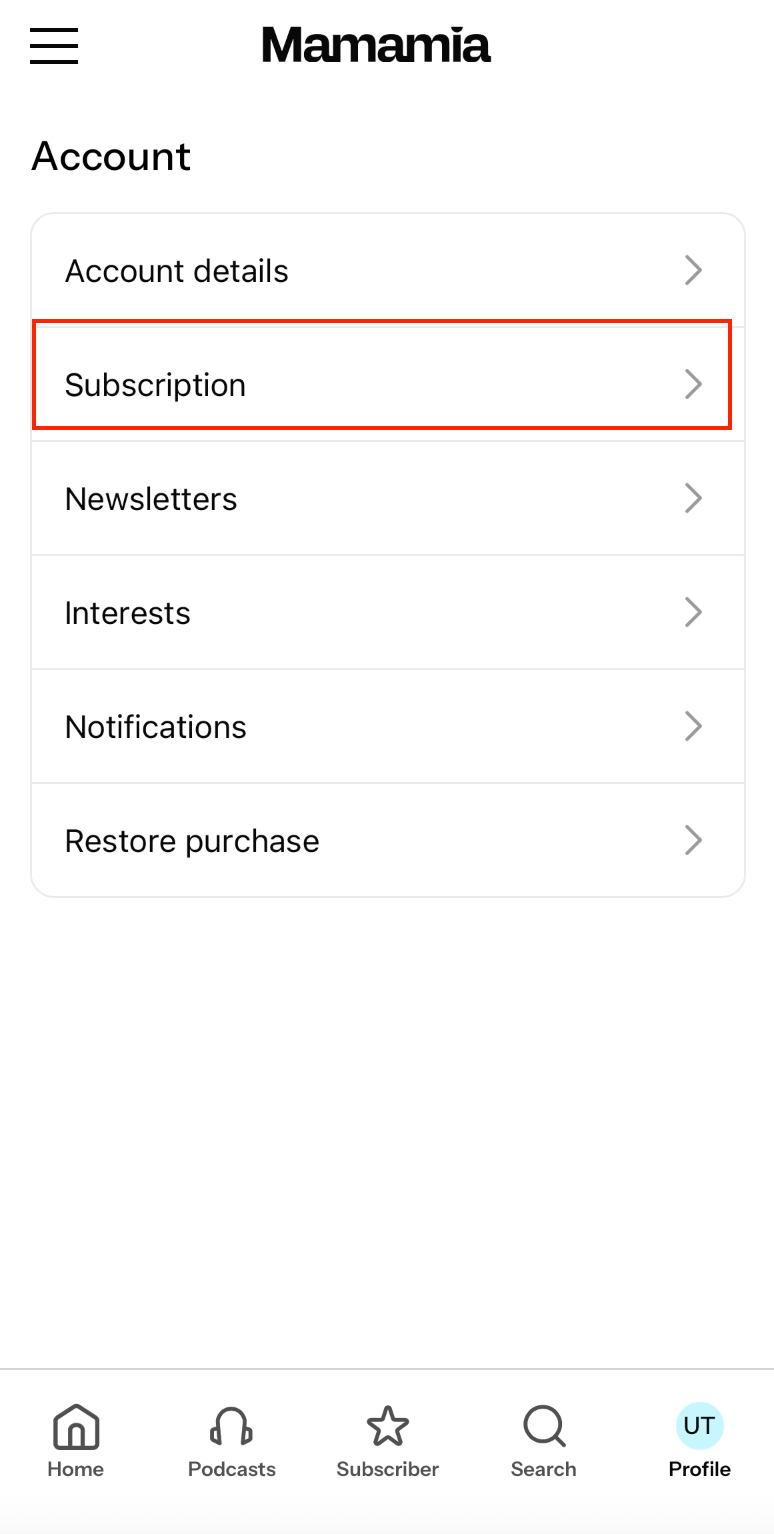The width and height of the screenshot is (774, 1534).
Task: Select the Subscription menu item
Action: click(155, 385)
